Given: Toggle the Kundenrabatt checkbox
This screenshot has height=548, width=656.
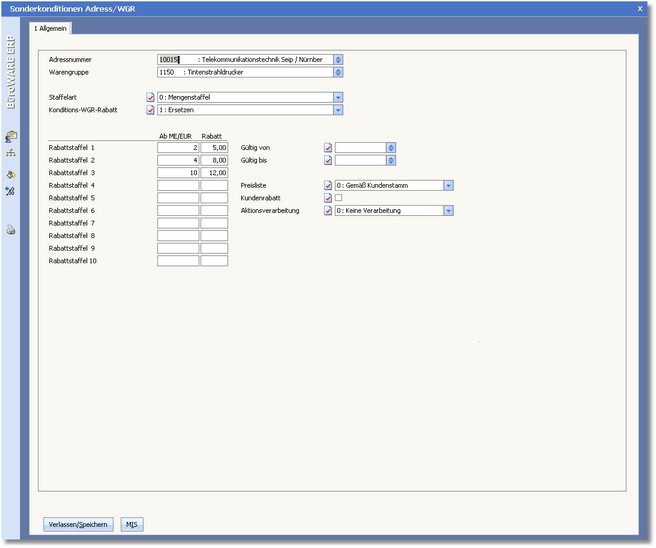Looking at the screenshot, I should click(339, 198).
